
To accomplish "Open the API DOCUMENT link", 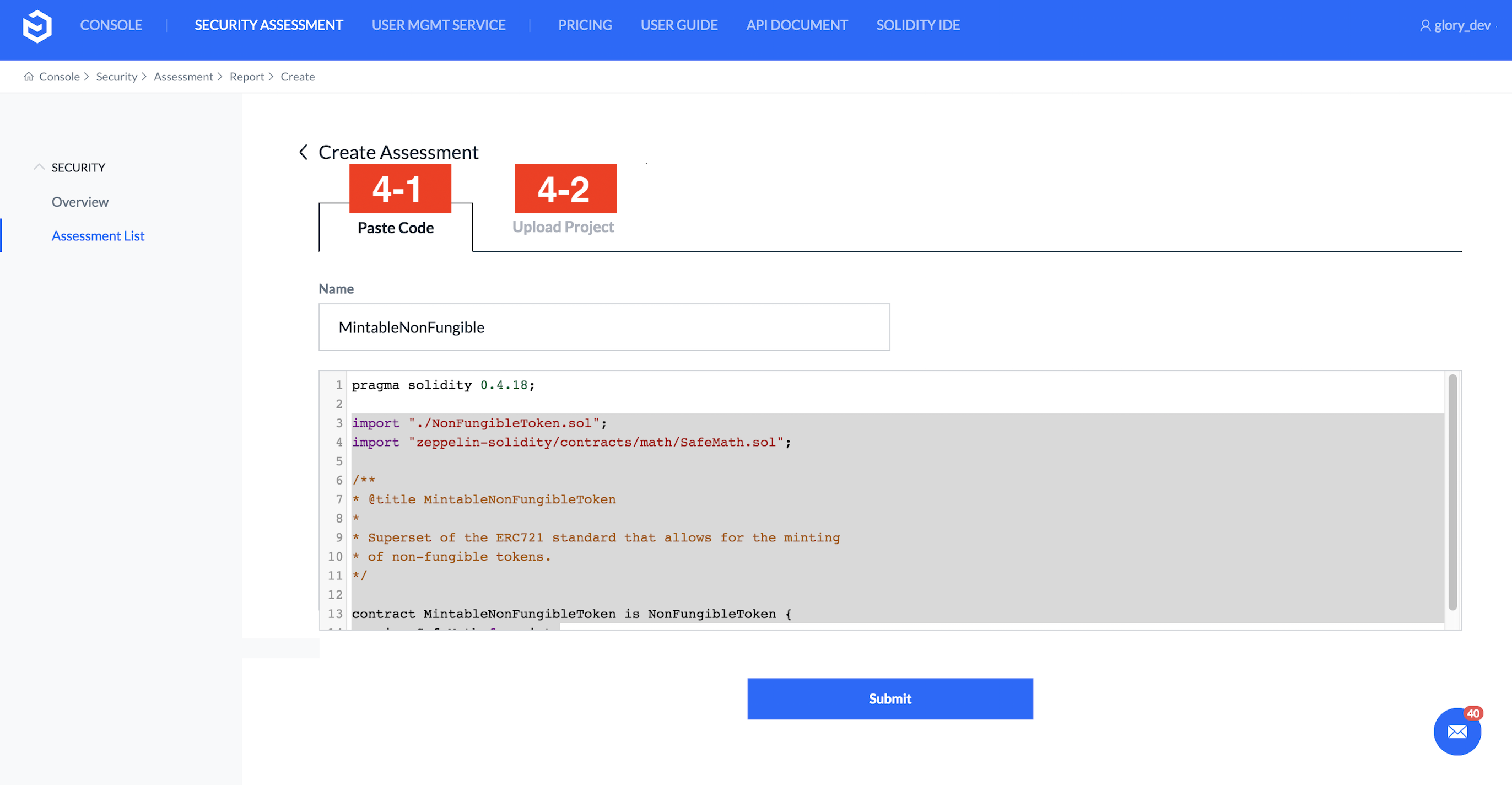I will point(797,25).
